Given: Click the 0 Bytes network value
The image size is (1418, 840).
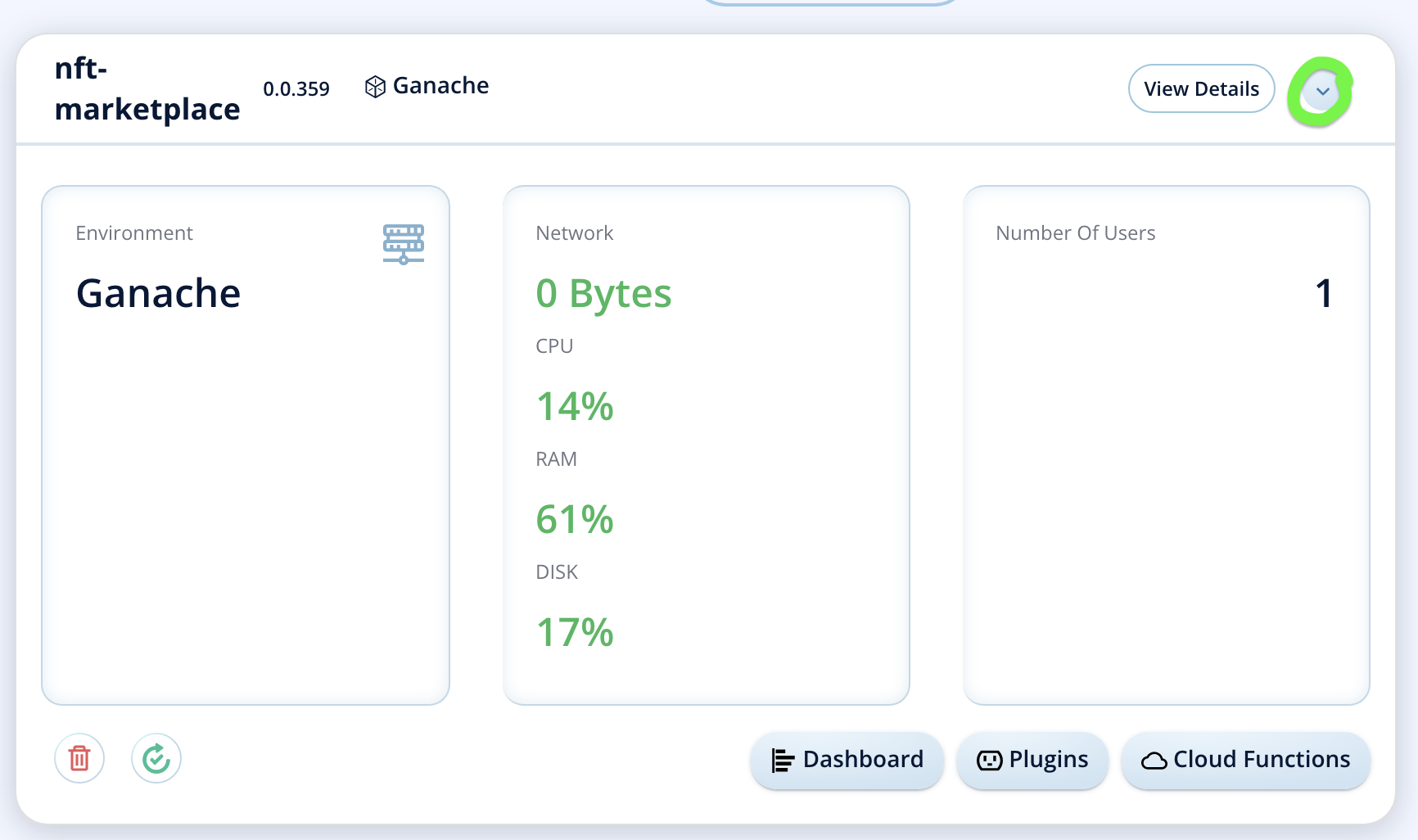Looking at the screenshot, I should click(603, 293).
